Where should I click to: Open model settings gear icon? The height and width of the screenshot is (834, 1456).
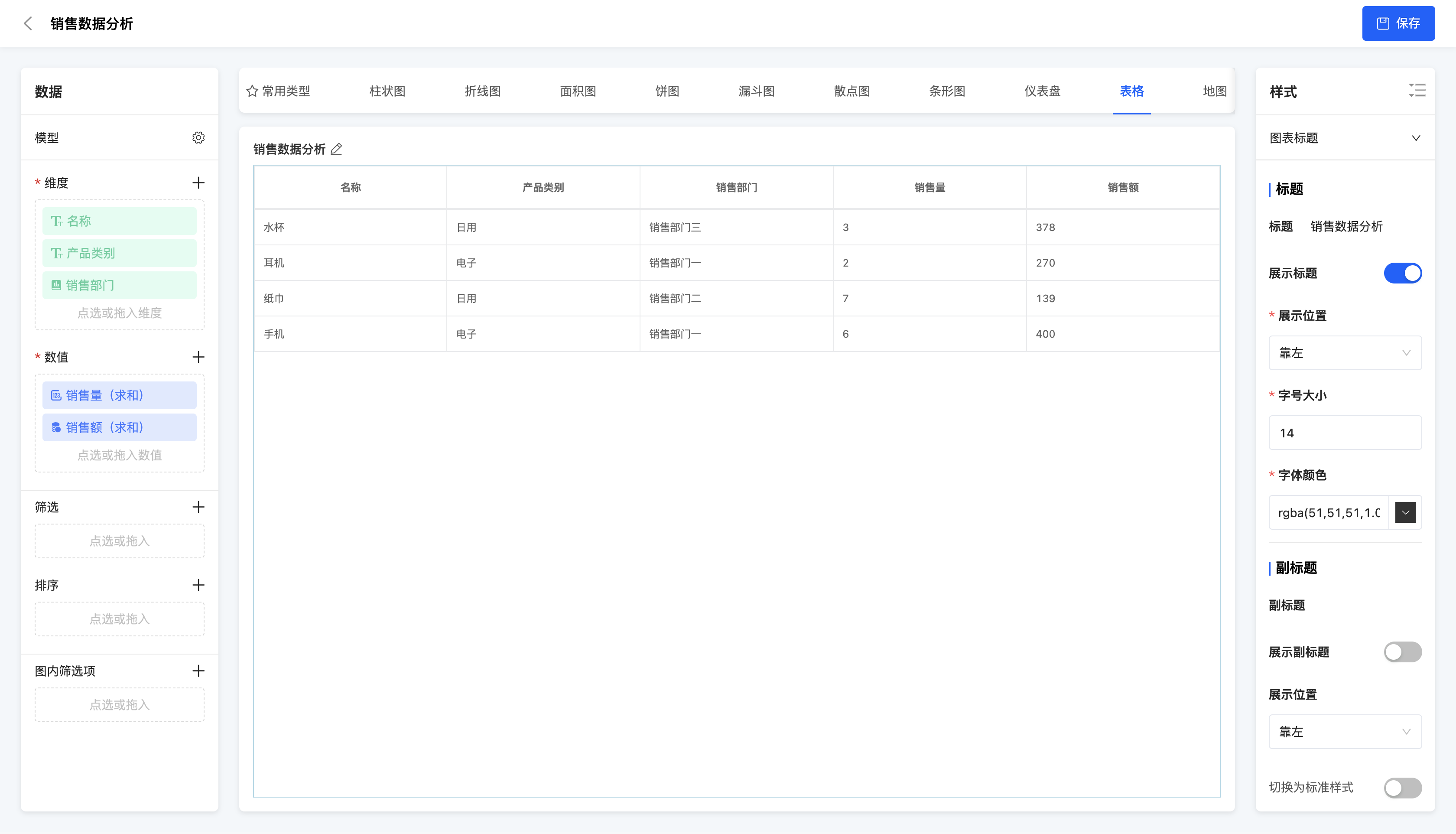[198, 137]
